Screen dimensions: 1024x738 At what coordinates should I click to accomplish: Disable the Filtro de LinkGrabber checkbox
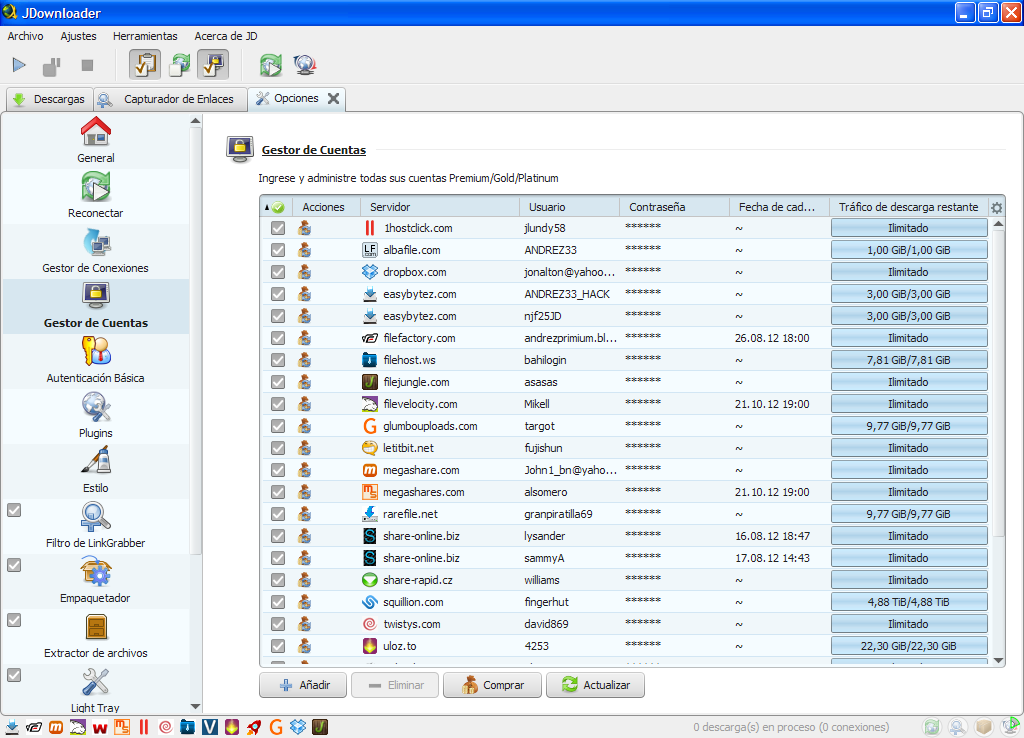14,510
